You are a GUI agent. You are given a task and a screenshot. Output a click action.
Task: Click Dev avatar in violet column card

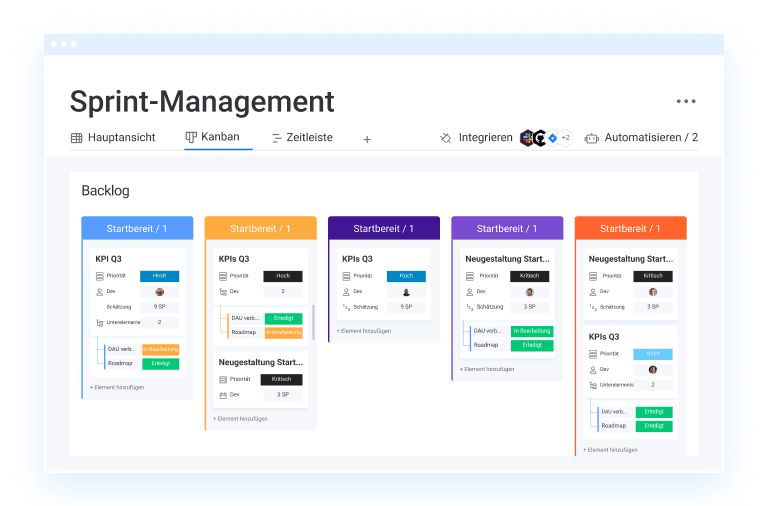pos(530,292)
